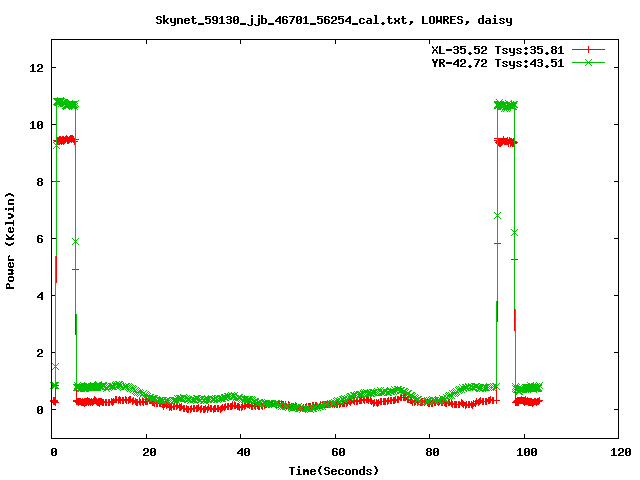Click the x-axis tick label 80
640x480 pixels.
[x=432, y=452]
